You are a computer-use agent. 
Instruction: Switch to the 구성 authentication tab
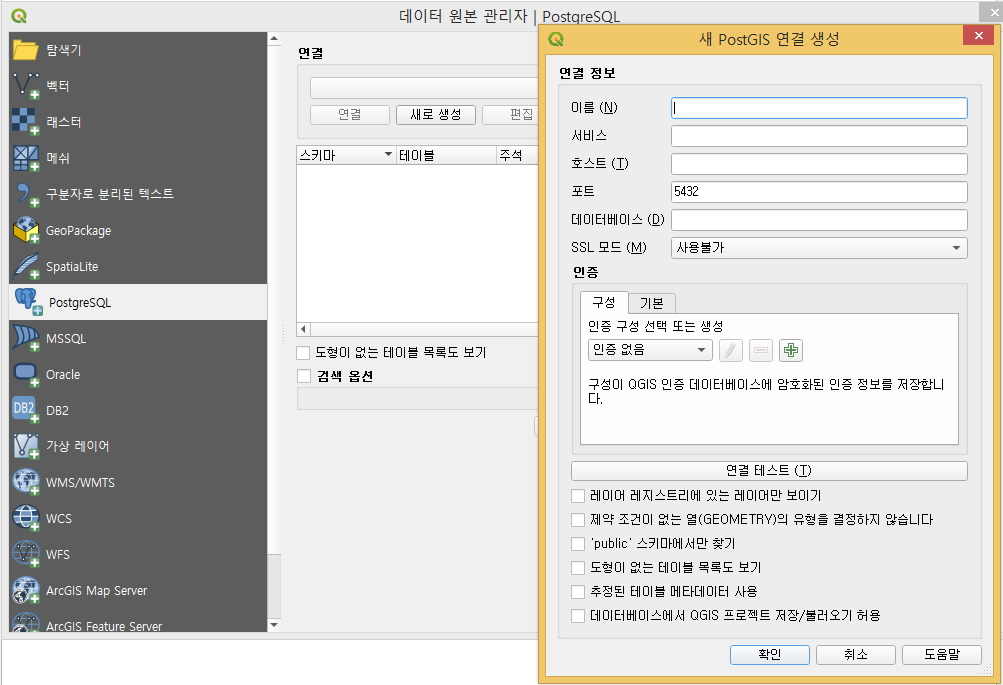point(603,302)
